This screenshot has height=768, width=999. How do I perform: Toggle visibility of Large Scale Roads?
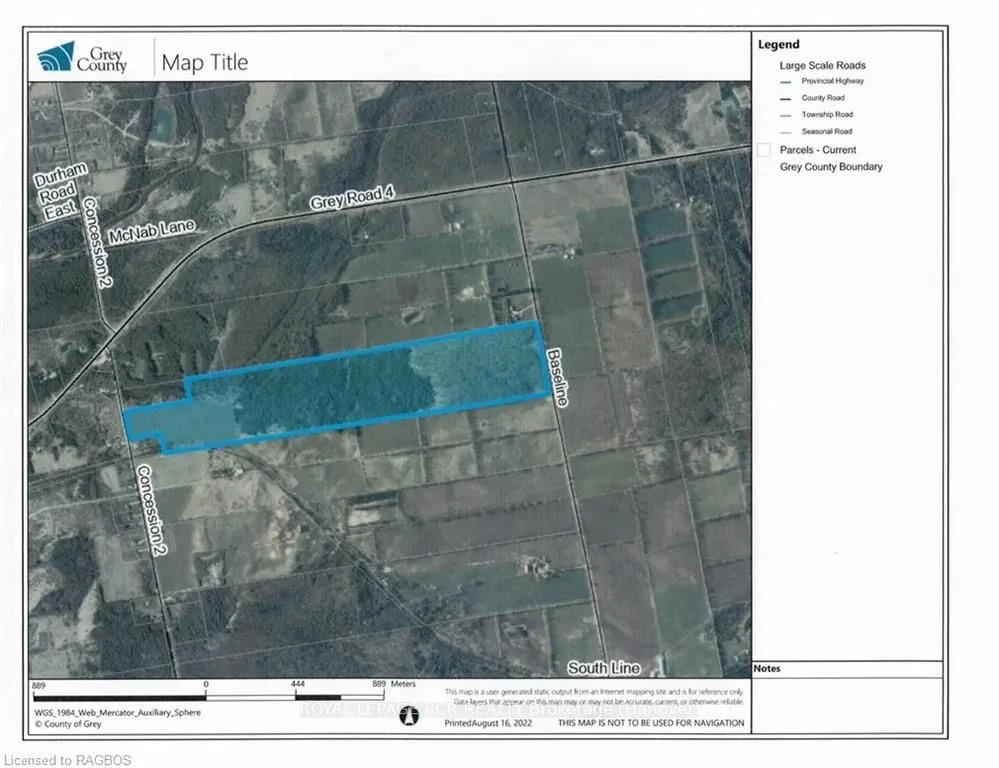(824, 64)
